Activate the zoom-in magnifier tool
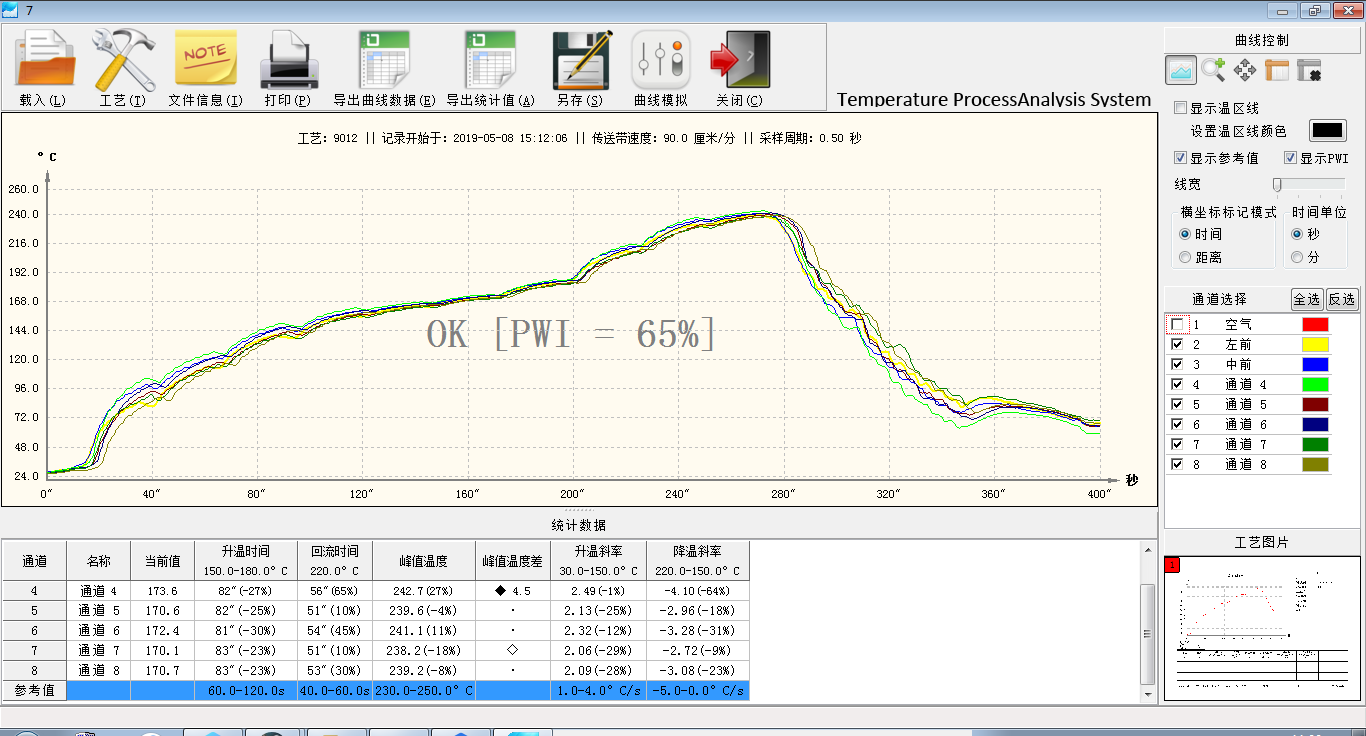 coord(1213,70)
